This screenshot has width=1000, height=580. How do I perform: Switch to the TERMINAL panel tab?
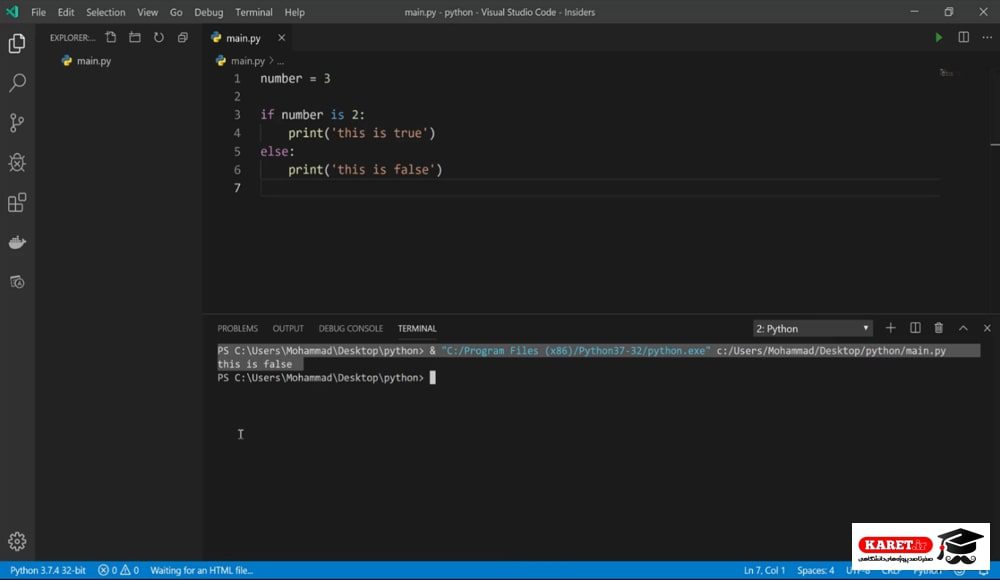(x=417, y=329)
